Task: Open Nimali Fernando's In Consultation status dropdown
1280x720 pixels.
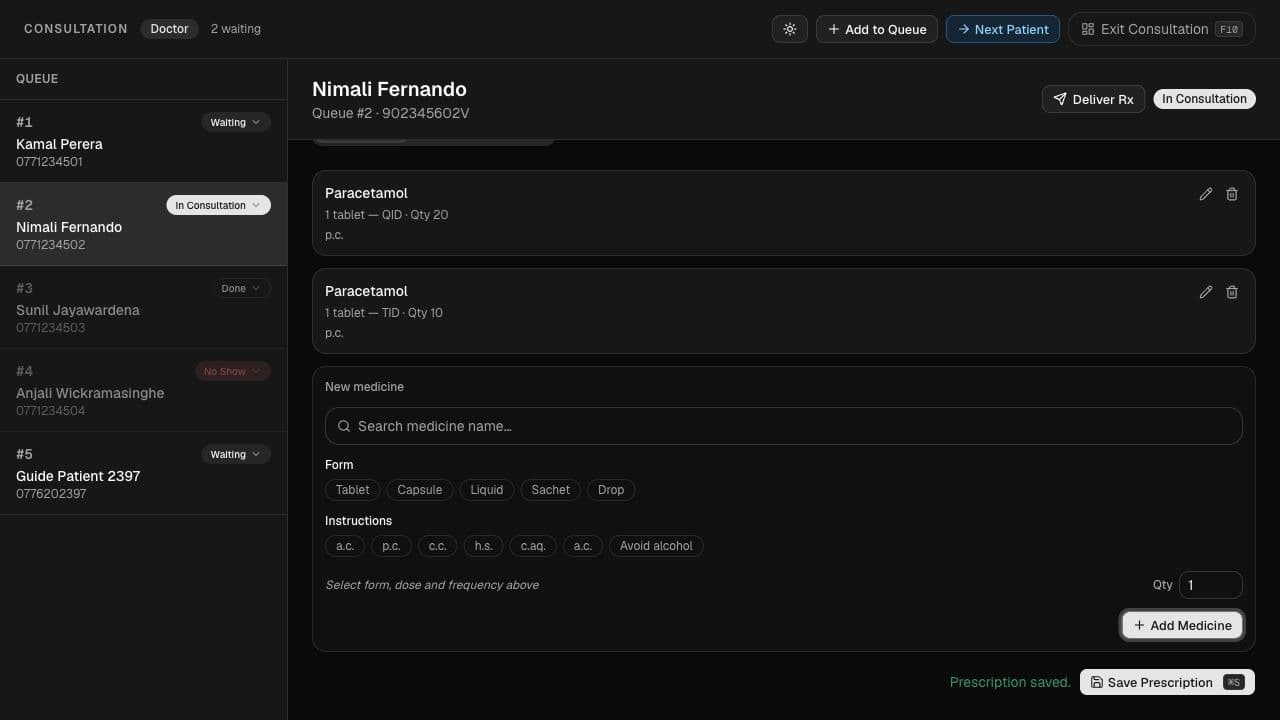Action: (218, 205)
